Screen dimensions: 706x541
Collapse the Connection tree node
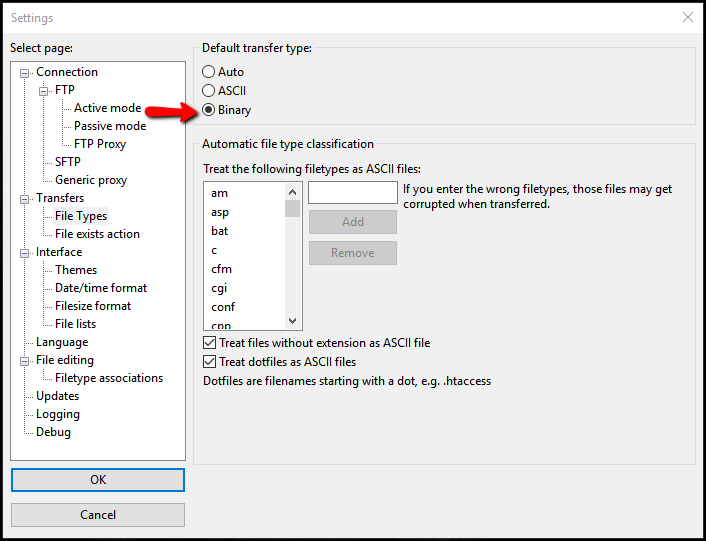pyautogui.click(x=25, y=73)
